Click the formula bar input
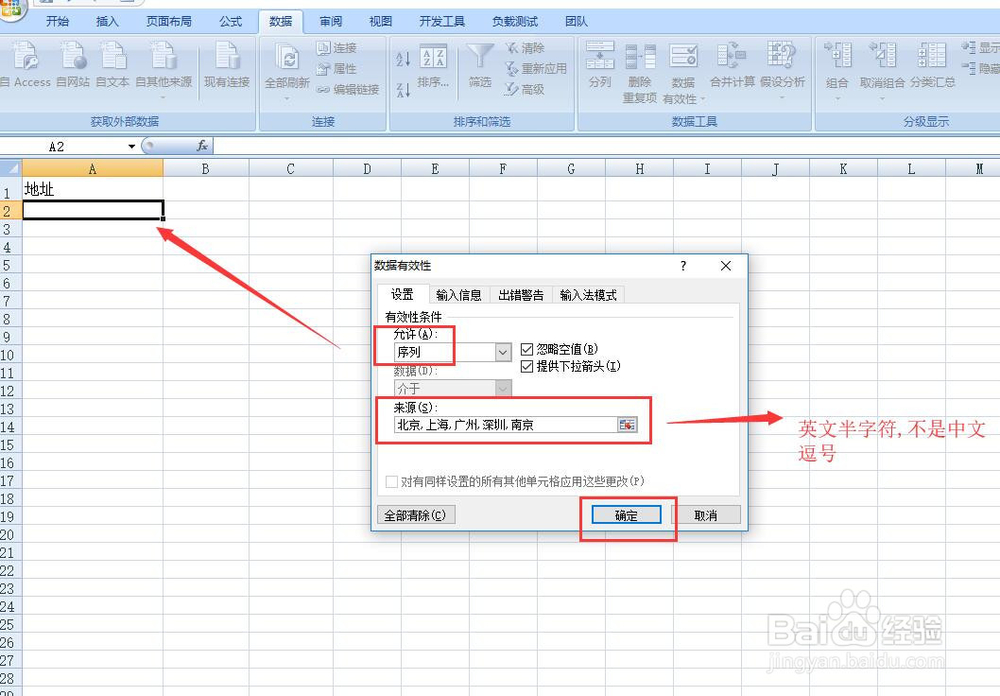Screen dimensions: 1000x696 tap(606, 146)
